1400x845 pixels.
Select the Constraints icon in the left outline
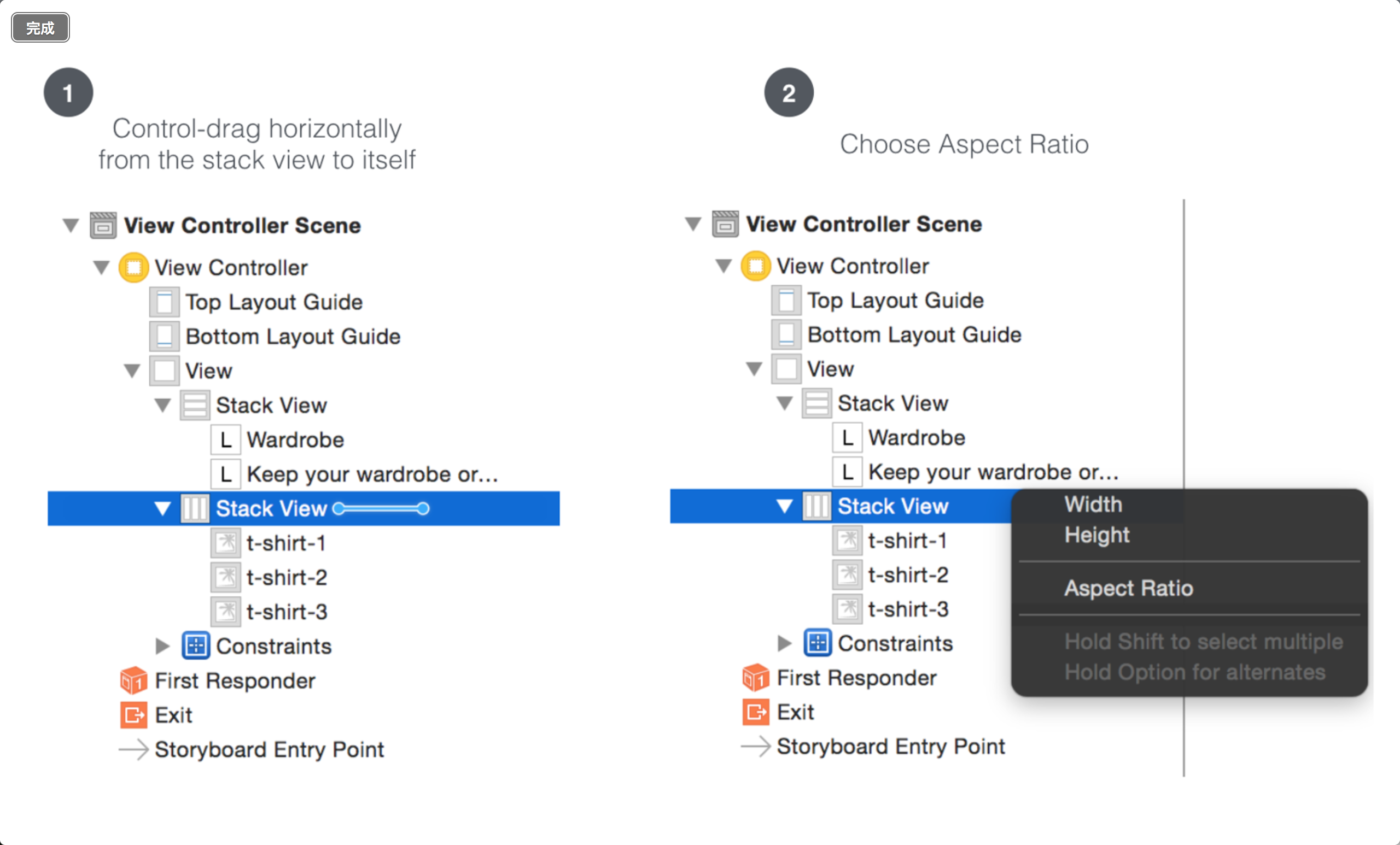click(196, 646)
